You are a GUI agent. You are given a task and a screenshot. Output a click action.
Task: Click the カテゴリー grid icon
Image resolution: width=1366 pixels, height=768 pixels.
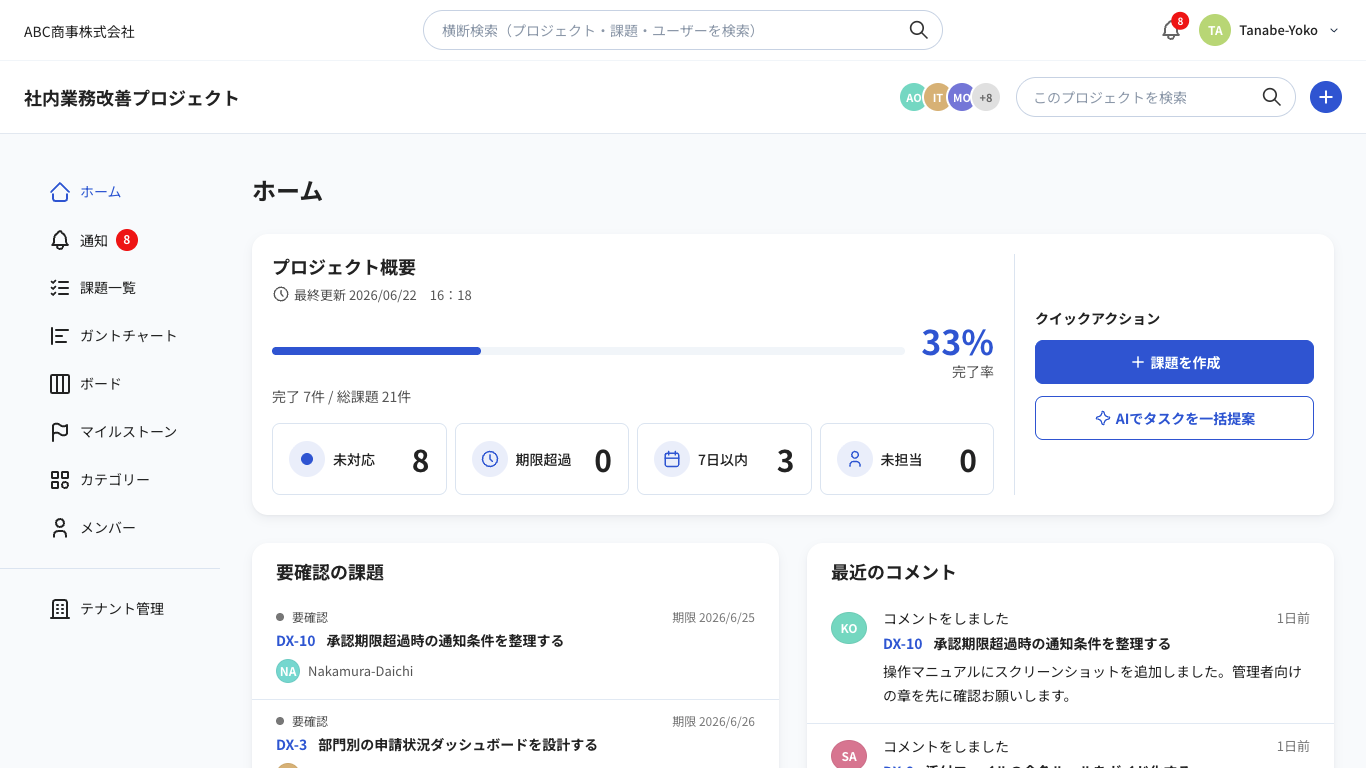(60, 480)
